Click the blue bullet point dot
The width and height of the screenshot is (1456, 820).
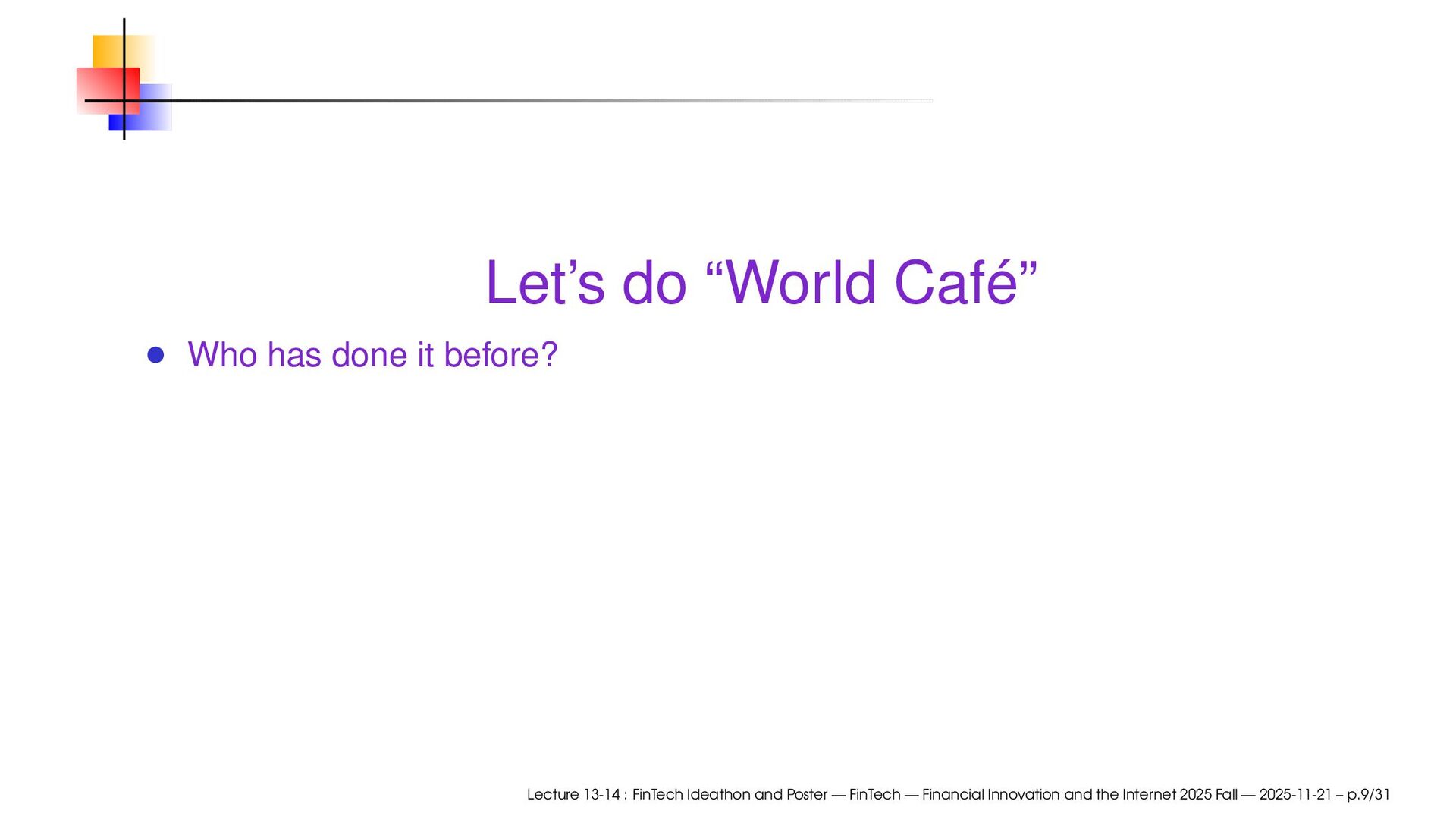tap(155, 355)
